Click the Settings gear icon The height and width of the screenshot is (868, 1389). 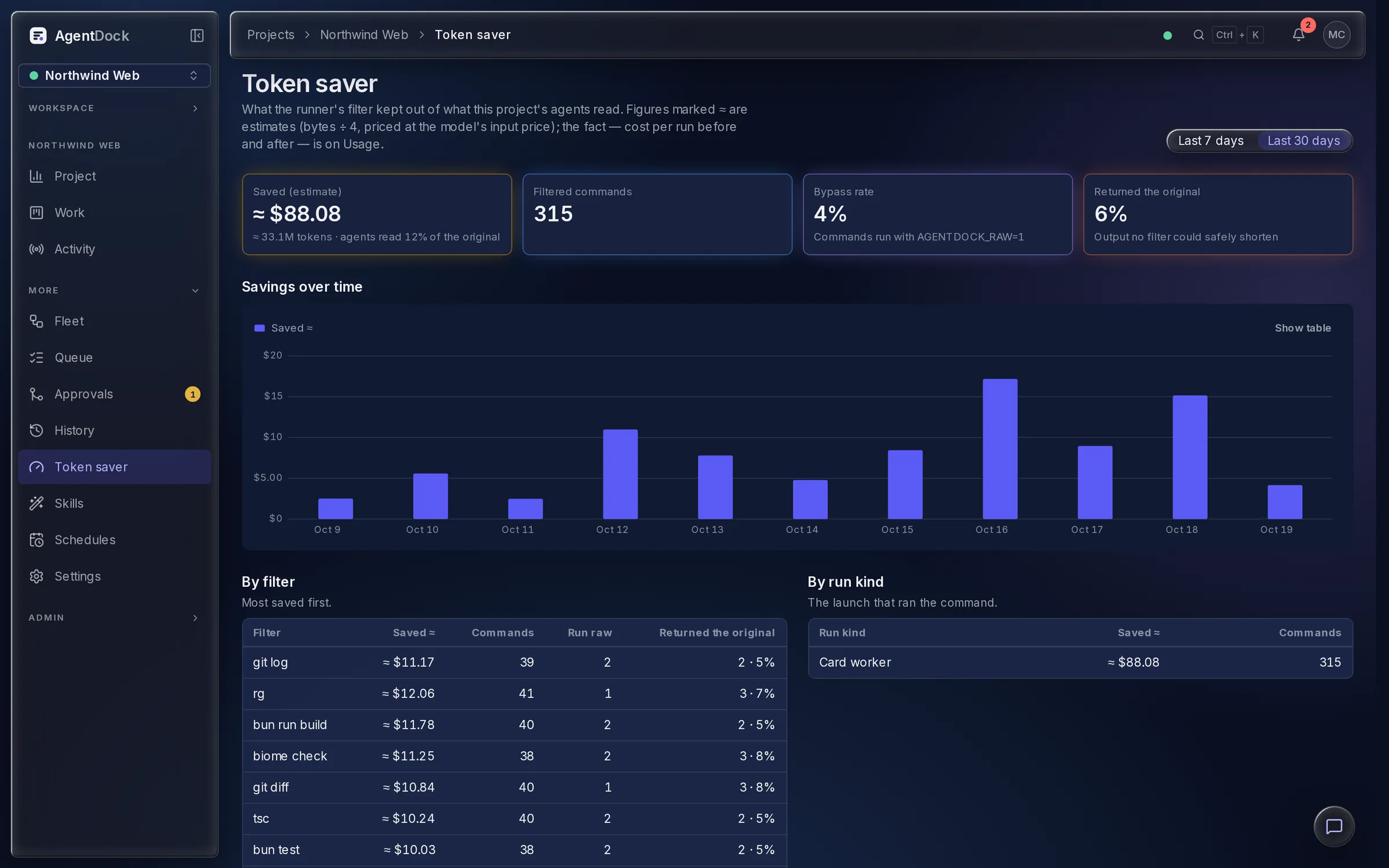click(x=36, y=576)
